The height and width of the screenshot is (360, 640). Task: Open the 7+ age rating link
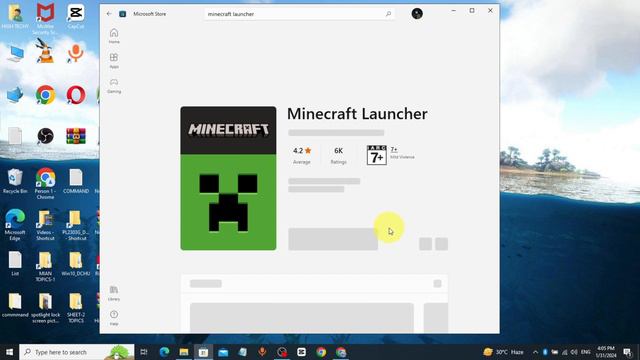point(394,149)
